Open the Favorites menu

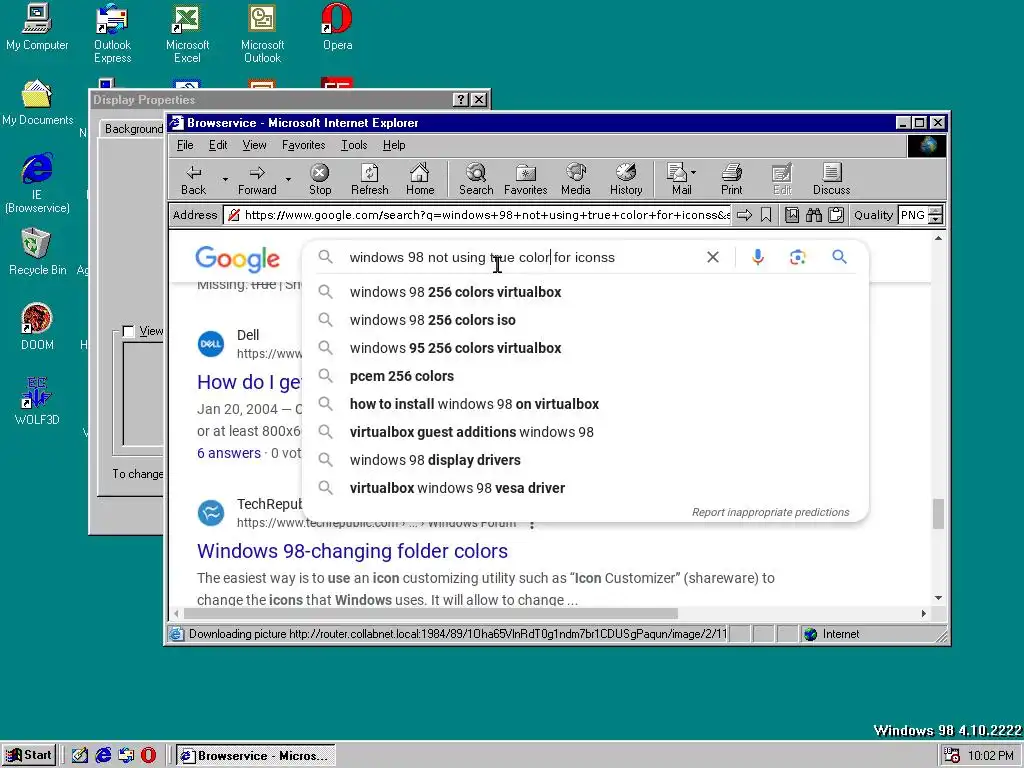pos(303,145)
